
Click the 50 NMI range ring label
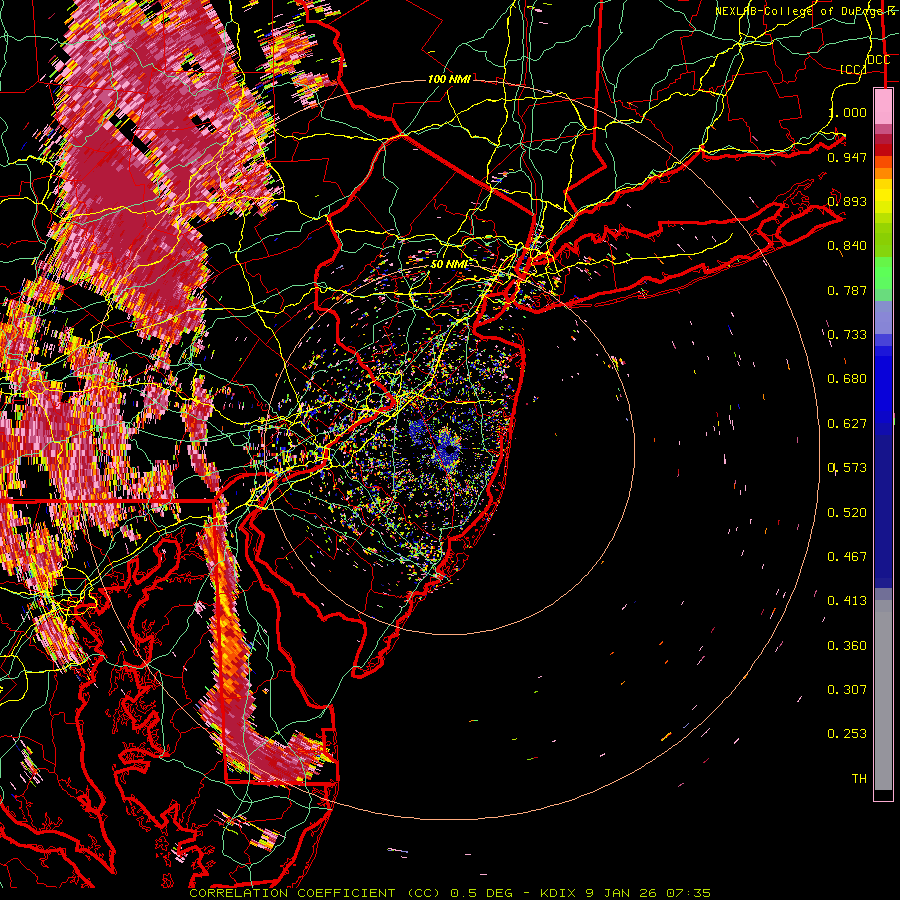pyautogui.click(x=449, y=264)
